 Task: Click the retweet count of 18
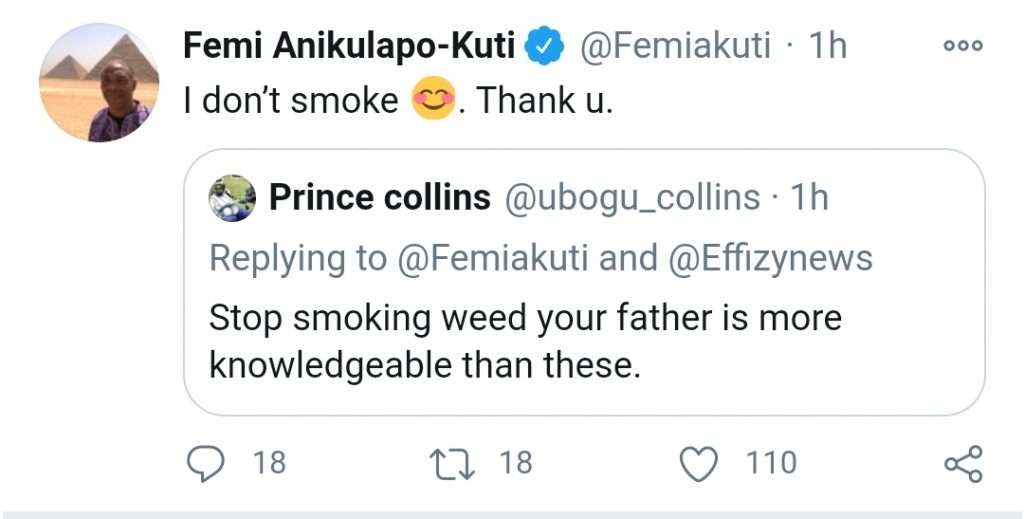coord(514,463)
